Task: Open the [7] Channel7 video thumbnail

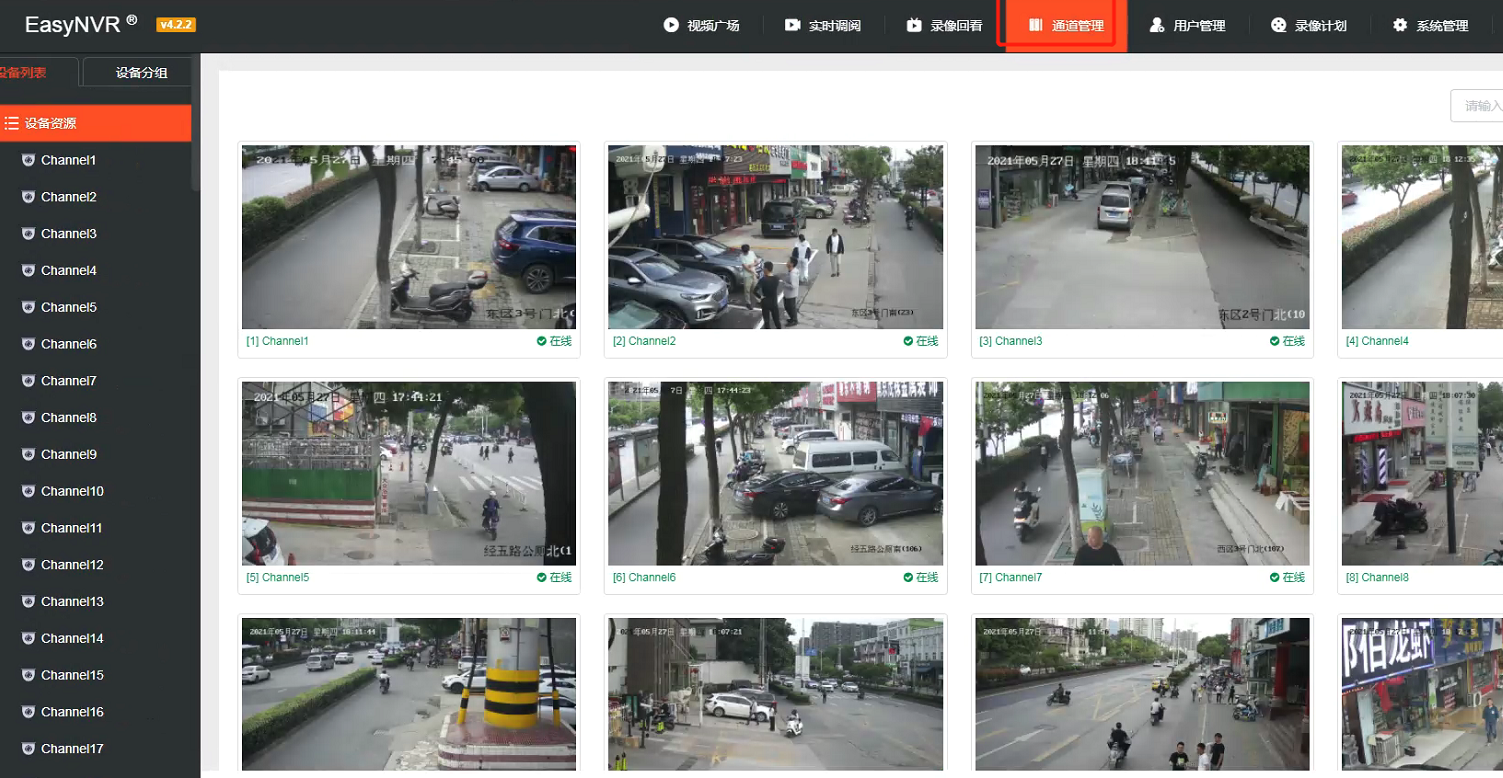Action: point(1142,473)
